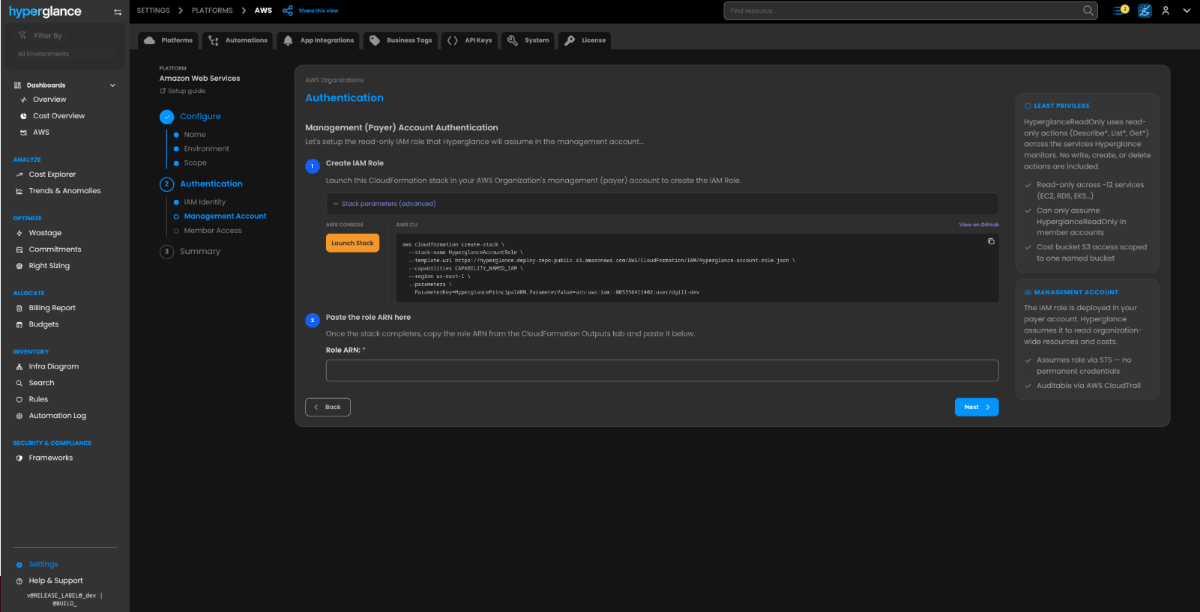Open the user profile icon

tap(1166, 10)
